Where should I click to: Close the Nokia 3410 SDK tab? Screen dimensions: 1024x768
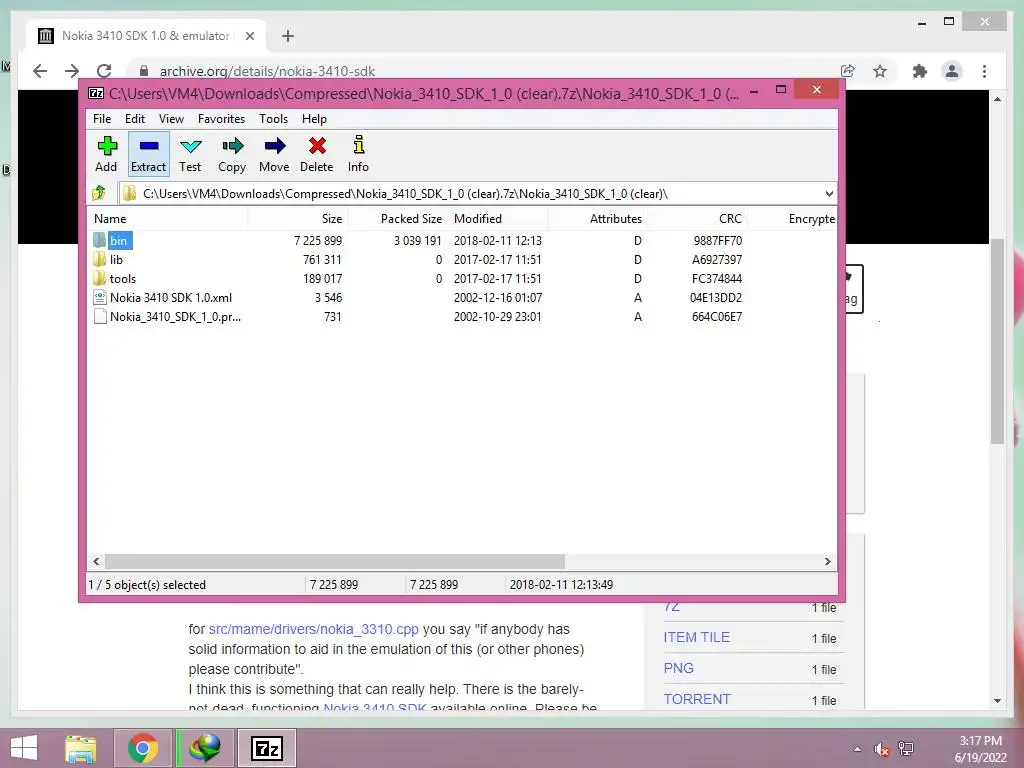click(249, 36)
